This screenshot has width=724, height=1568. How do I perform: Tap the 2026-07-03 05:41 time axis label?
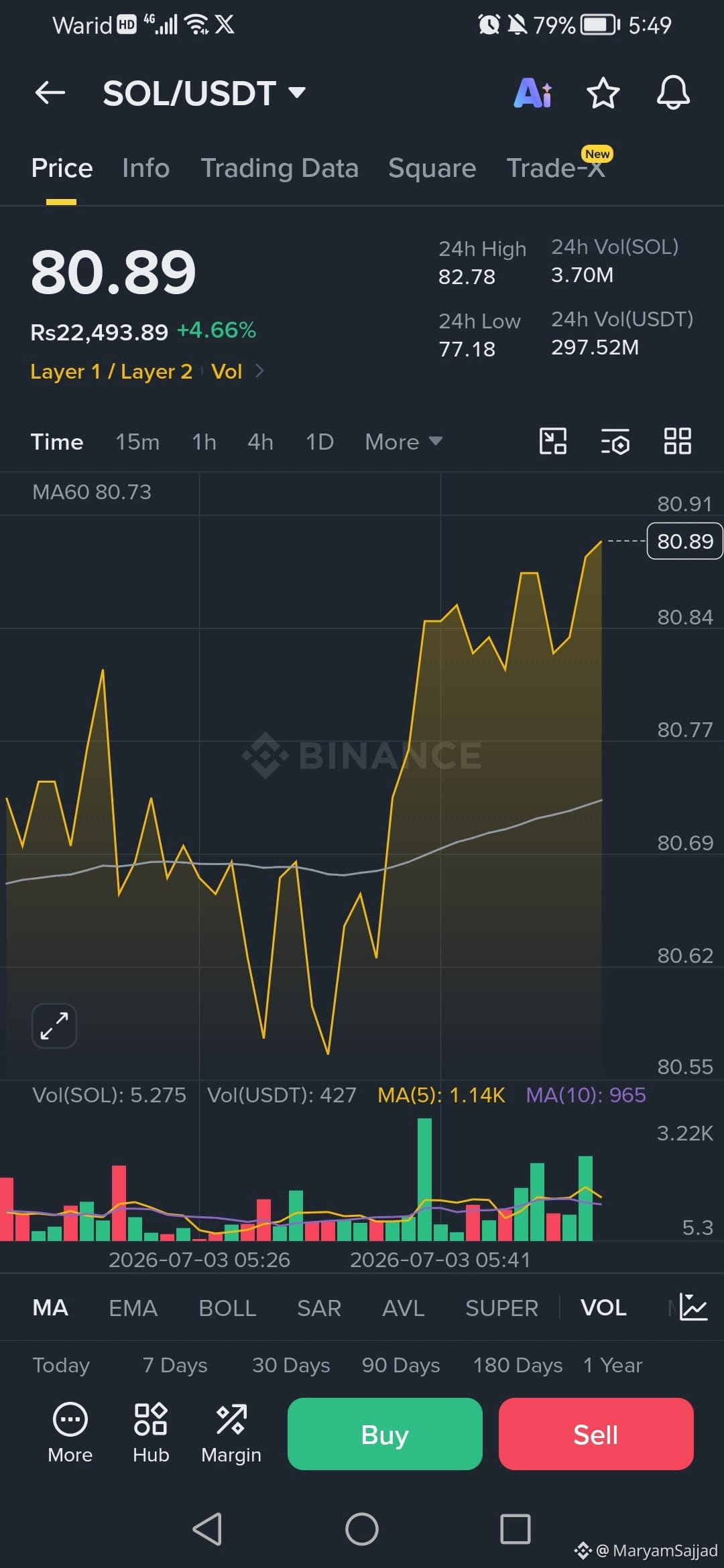440,1260
